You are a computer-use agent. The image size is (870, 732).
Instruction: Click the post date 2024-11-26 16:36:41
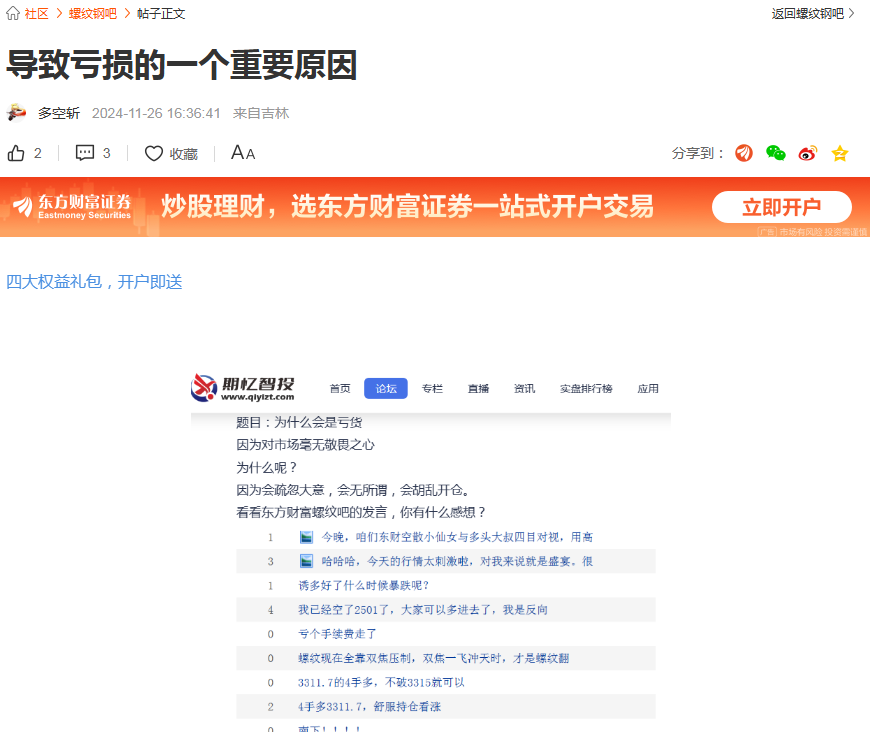click(x=156, y=113)
